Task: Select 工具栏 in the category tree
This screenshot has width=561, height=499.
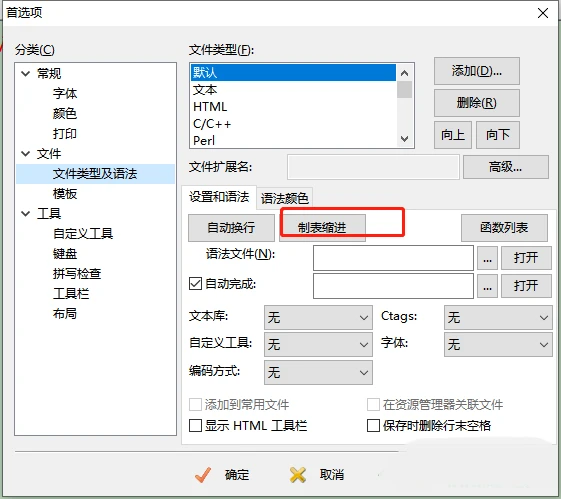Action: [x=71, y=294]
